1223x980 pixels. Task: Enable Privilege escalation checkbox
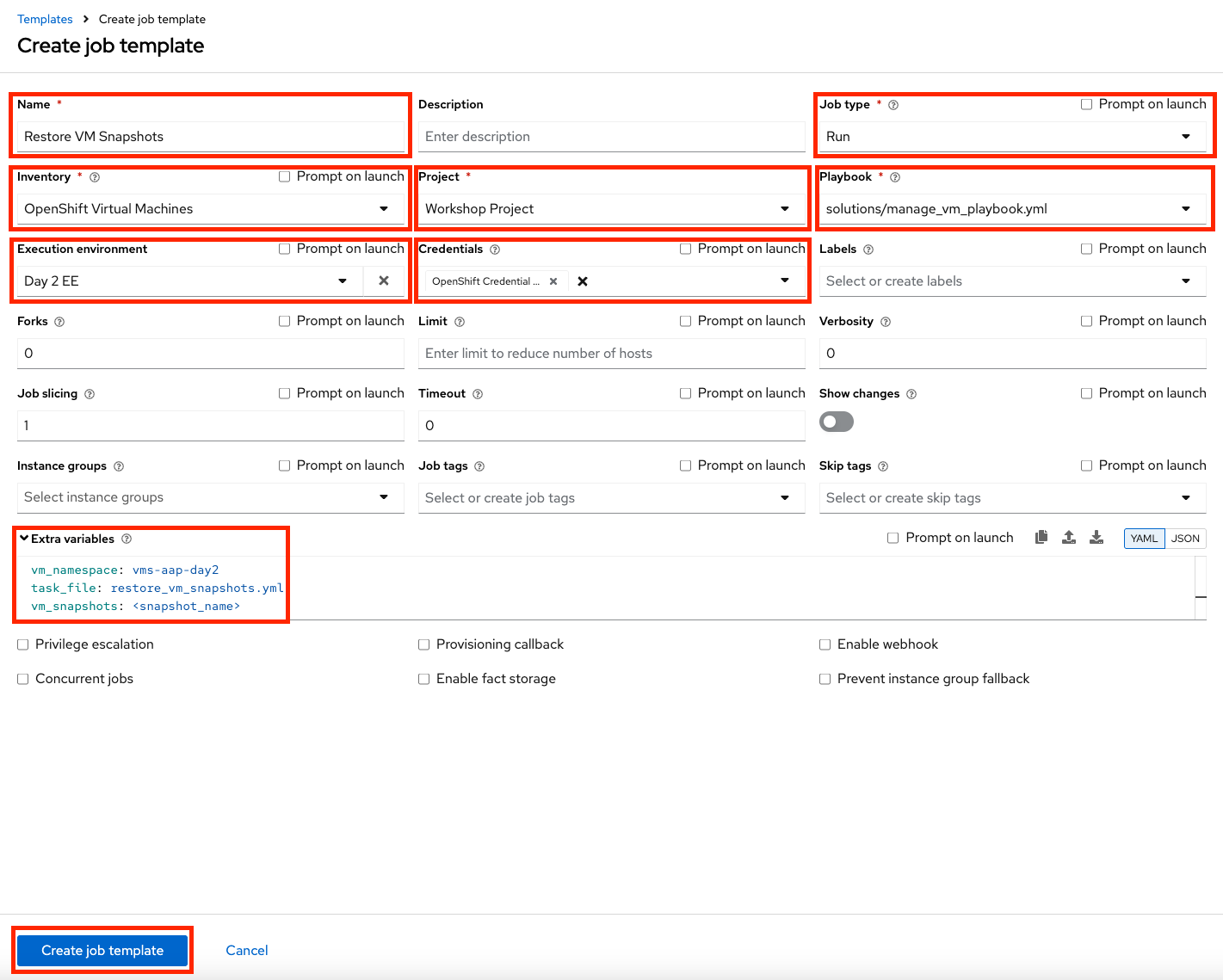[23, 644]
